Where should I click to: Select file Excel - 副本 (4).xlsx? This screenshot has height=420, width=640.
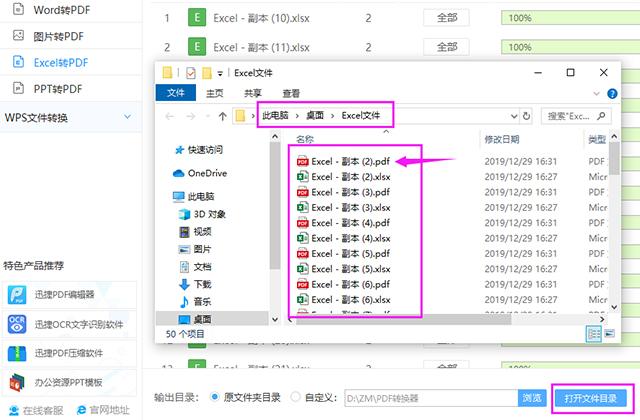pos(343,238)
